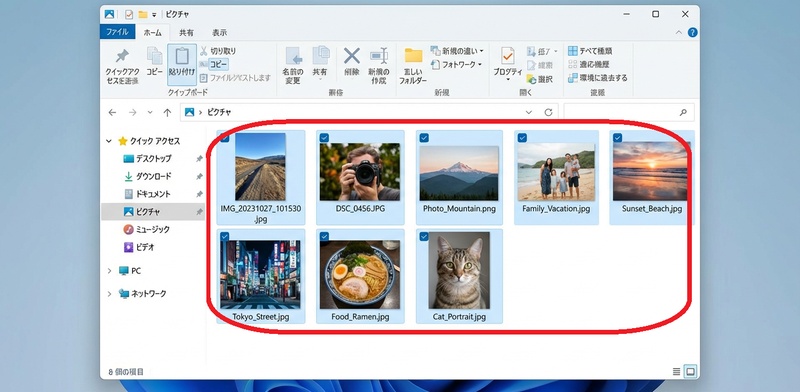Image resolution: width=800 pixels, height=392 pixels.
Task: Open the 新規の違い dropdown in the ribbon
Action: click(x=457, y=51)
